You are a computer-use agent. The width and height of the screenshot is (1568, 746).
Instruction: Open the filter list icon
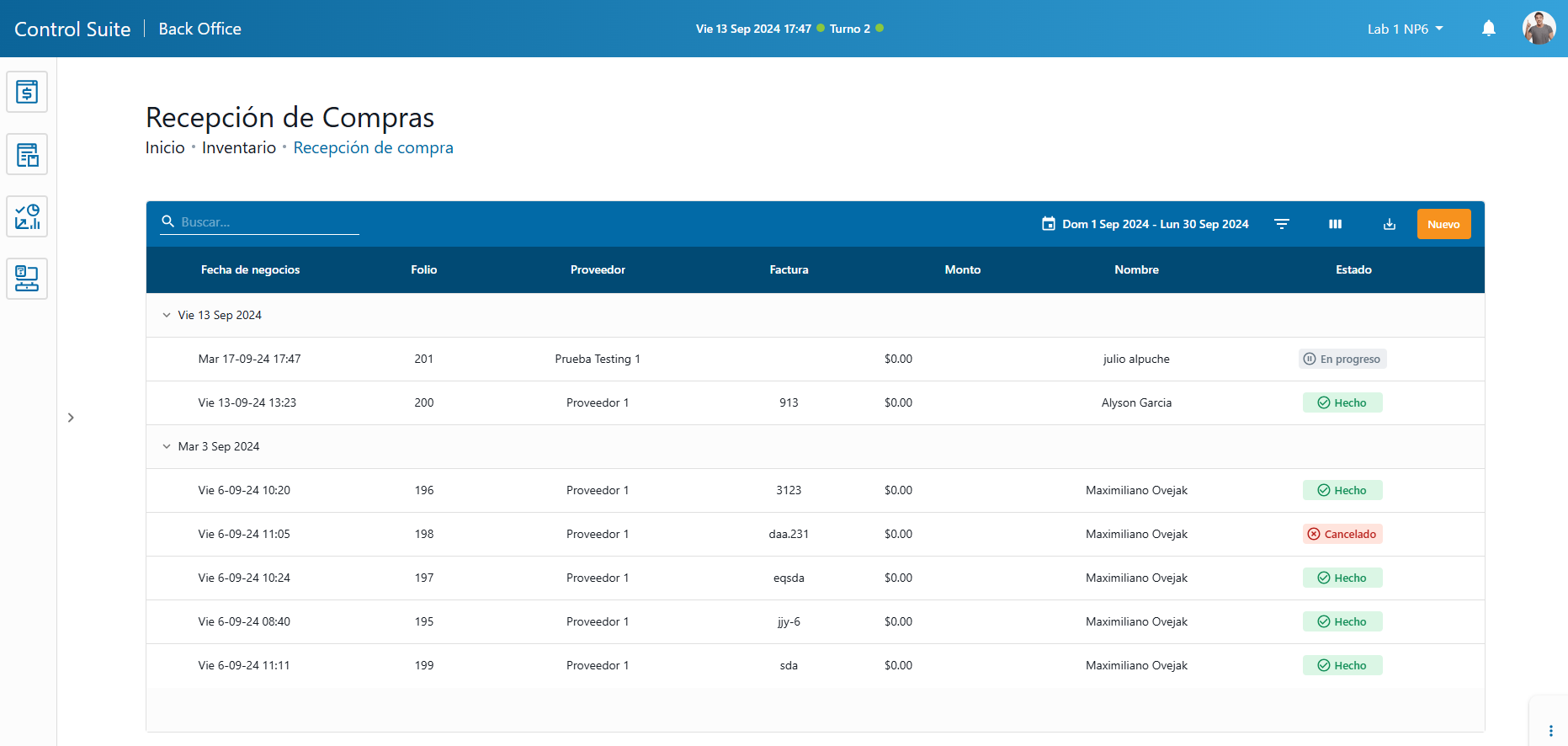[x=1281, y=224]
